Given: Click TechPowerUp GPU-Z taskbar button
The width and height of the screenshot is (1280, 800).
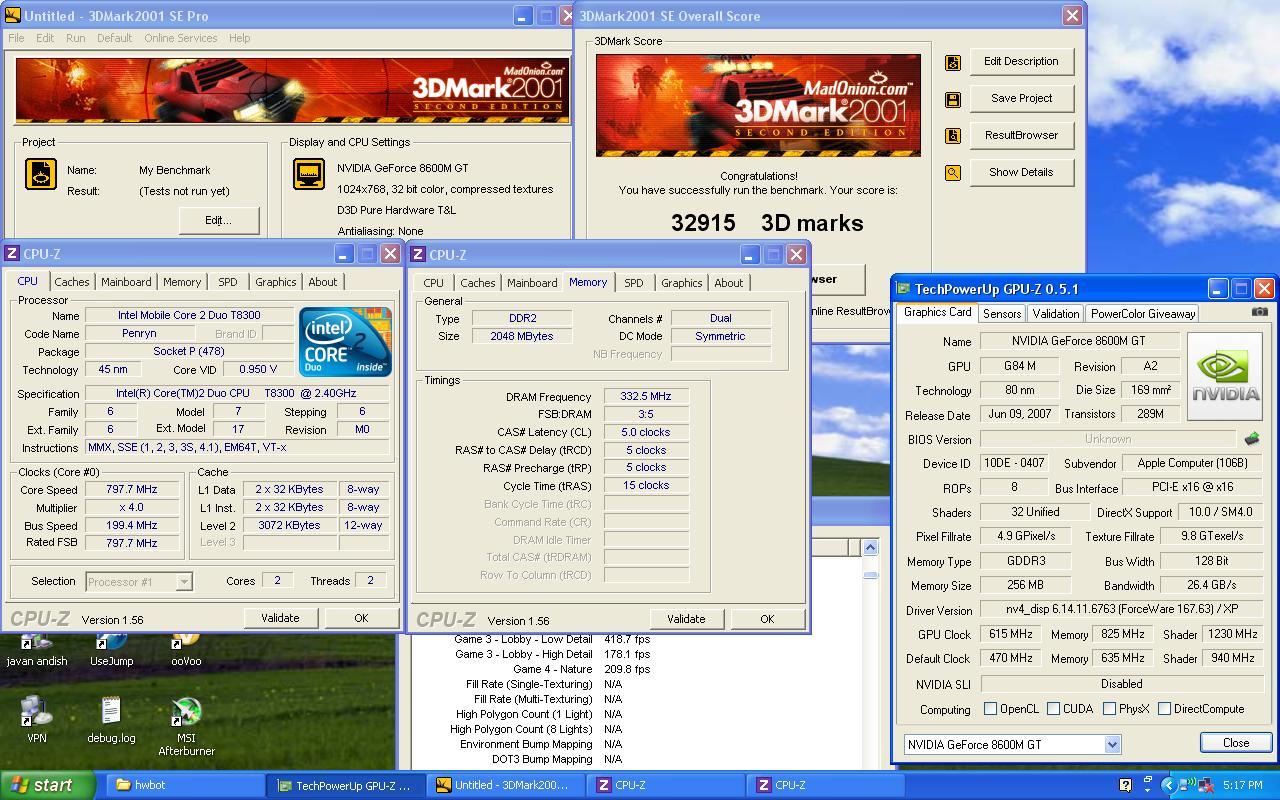Looking at the screenshot, I should coord(346,785).
